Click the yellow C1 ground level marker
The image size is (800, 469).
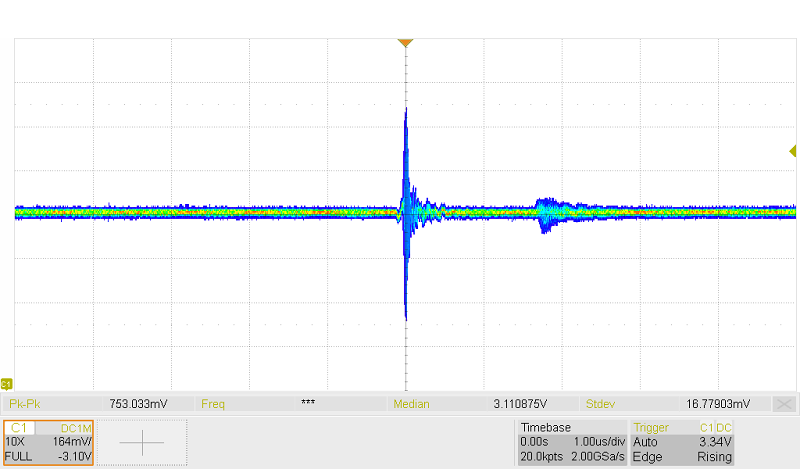coord(6,383)
